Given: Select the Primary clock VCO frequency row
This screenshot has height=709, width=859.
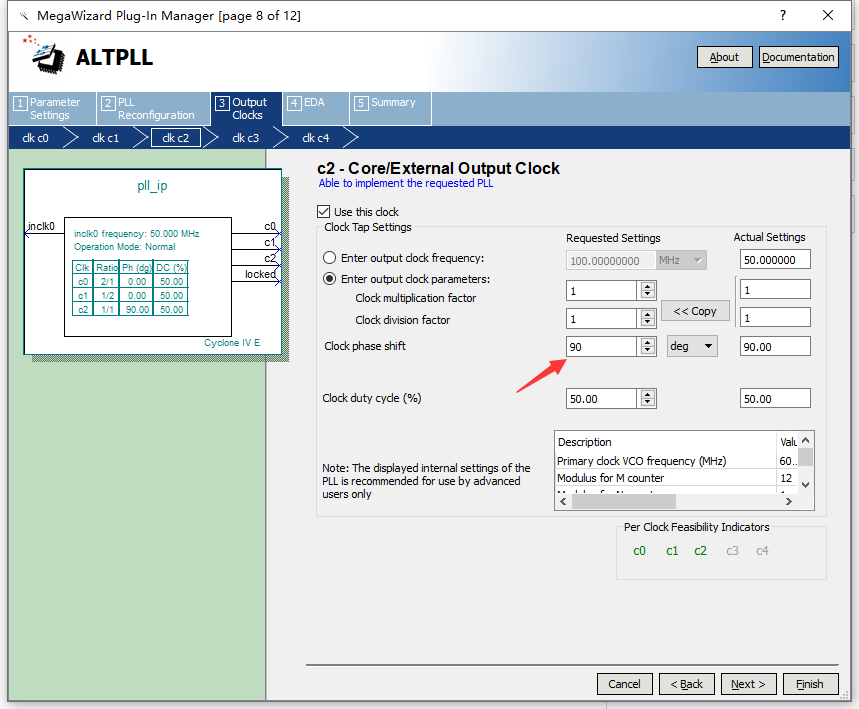Looking at the screenshot, I should tap(677, 461).
